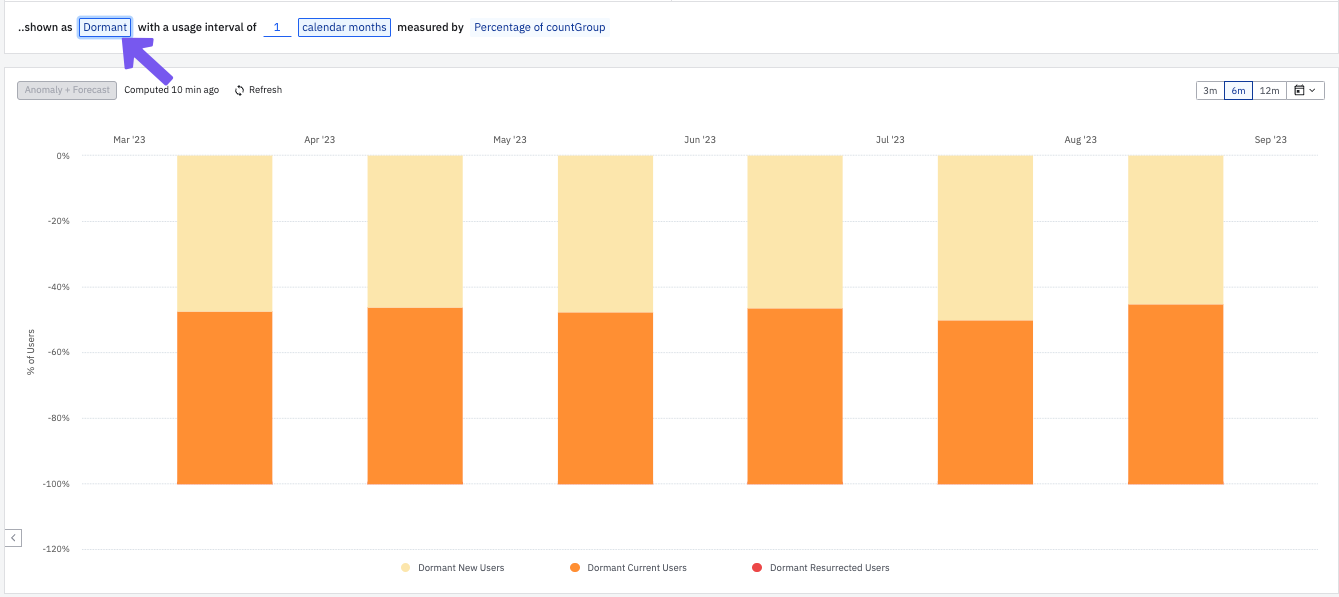This screenshot has height=597, width=1339.
Task: Click the Dormant Resurrected Users legend dot
Action: pyautogui.click(x=759, y=567)
